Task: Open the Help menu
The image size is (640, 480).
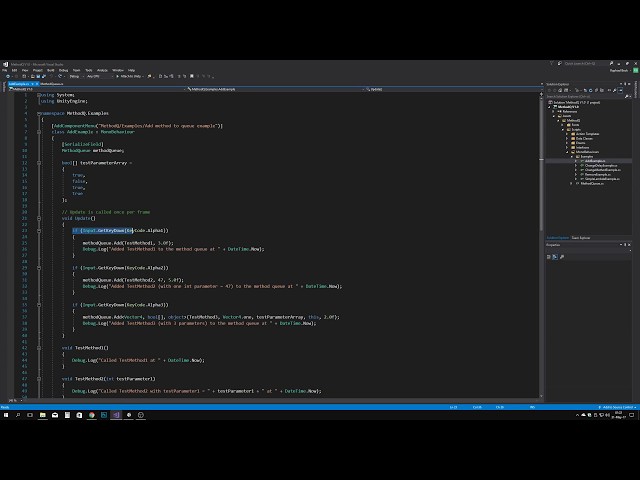Action: click(x=131, y=70)
